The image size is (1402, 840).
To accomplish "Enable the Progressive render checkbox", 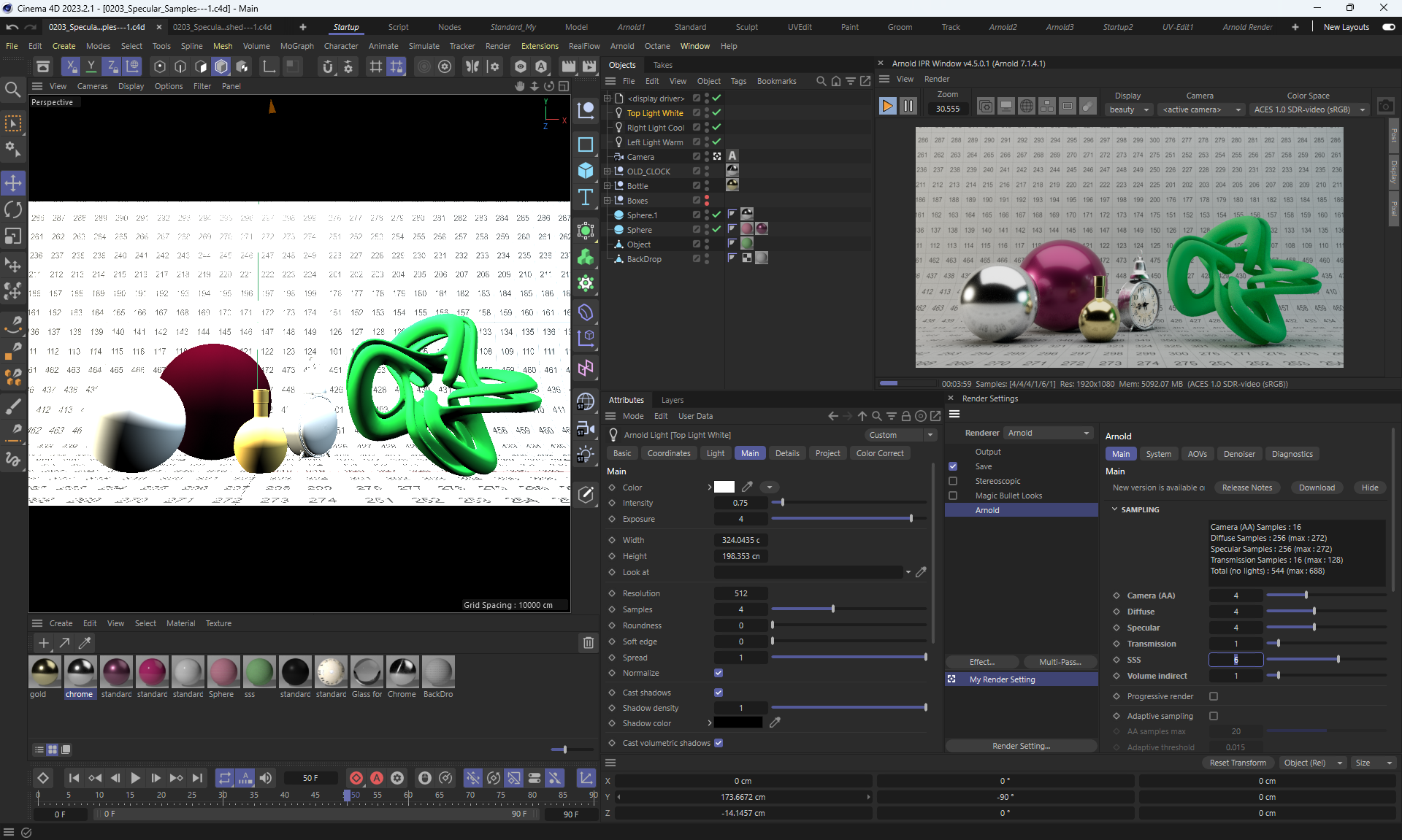I will (x=1214, y=696).
